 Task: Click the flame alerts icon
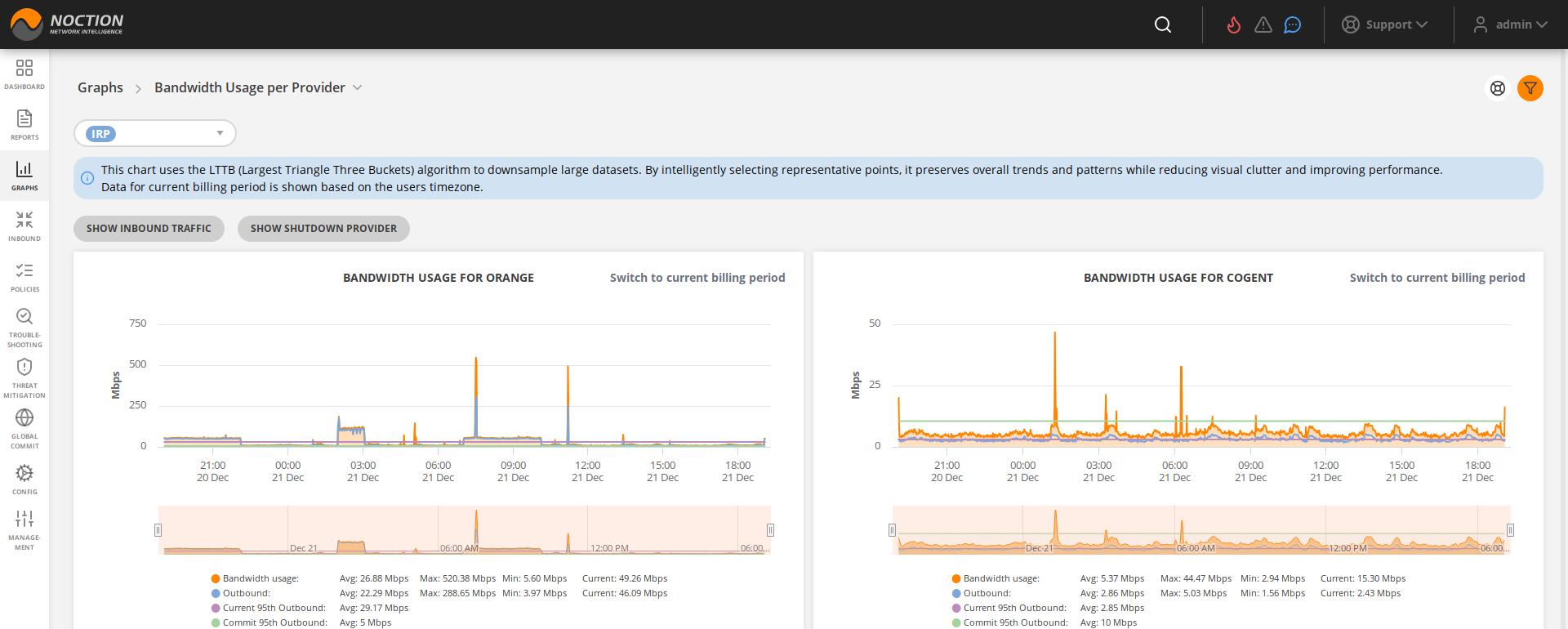(x=1233, y=25)
